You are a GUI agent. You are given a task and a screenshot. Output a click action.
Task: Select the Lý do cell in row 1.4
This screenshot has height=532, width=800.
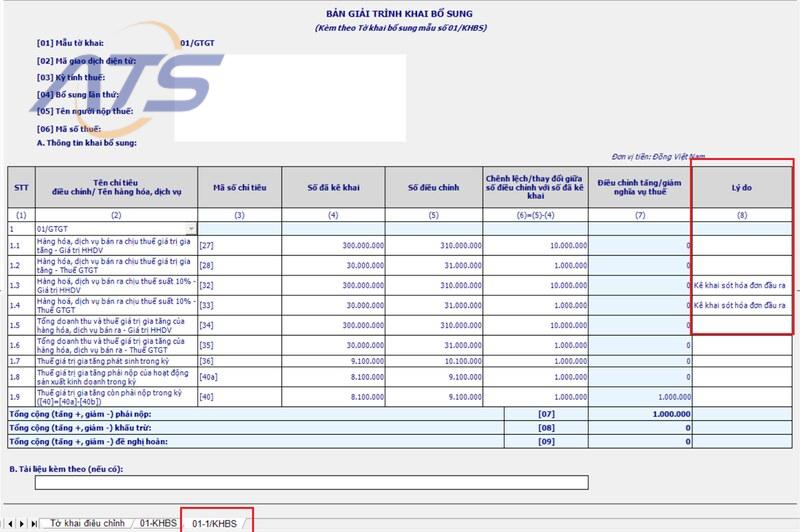[x=742, y=306]
